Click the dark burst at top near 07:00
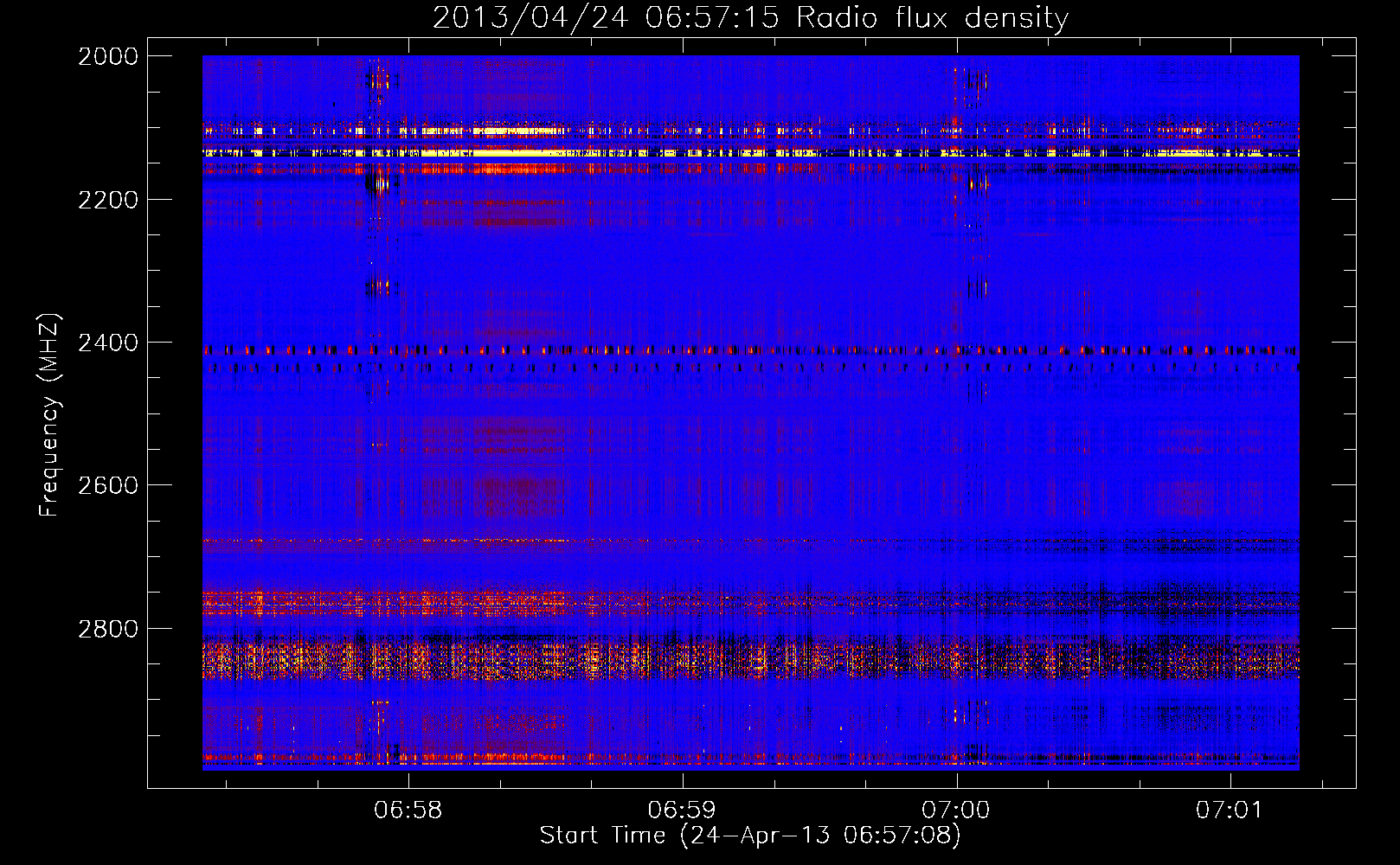The width and height of the screenshot is (1400, 865). pyautogui.click(x=971, y=83)
